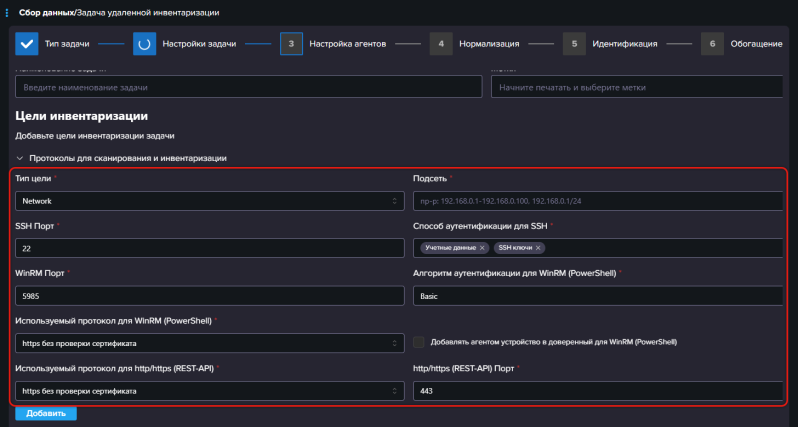Remove the SSH ключи tag via its x
This screenshot has width=798, height=427.
pyautogui.click(x=538, y=248)
